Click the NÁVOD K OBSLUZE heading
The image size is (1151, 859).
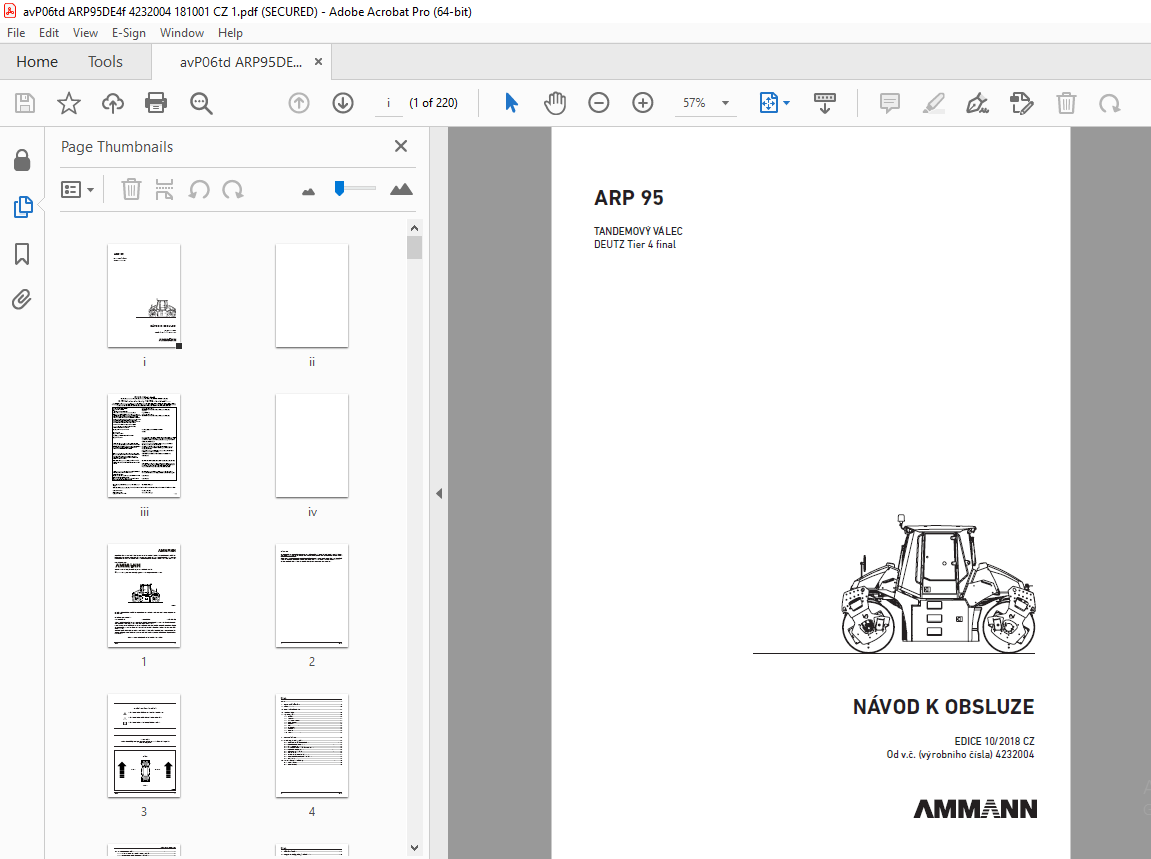pos(943,707)
